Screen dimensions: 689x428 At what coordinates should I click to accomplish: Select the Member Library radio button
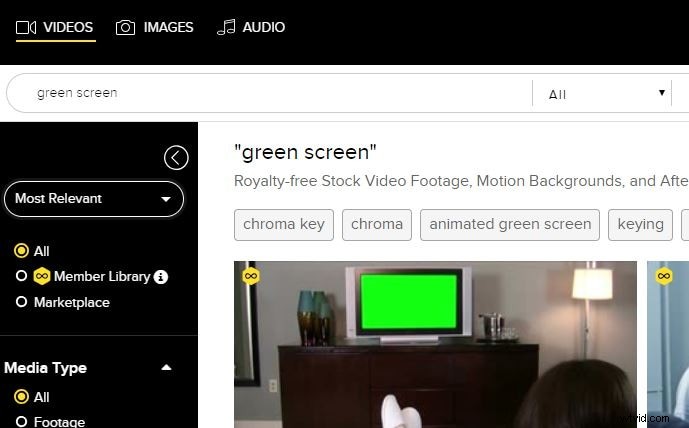click(x=21, y=276)
